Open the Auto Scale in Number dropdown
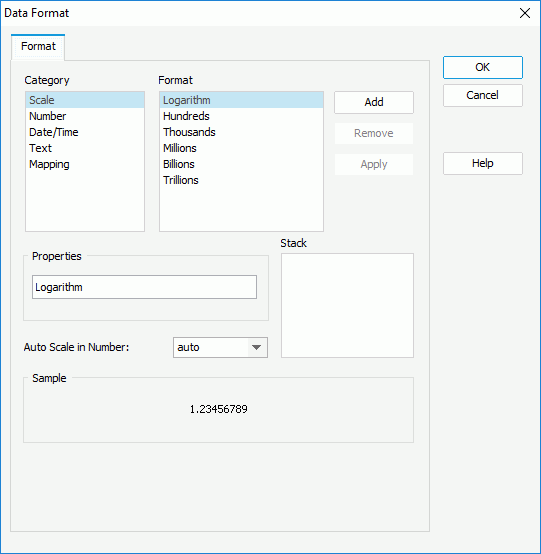The width and height of the screenshot is (541, 554). [x=220, y=347]
